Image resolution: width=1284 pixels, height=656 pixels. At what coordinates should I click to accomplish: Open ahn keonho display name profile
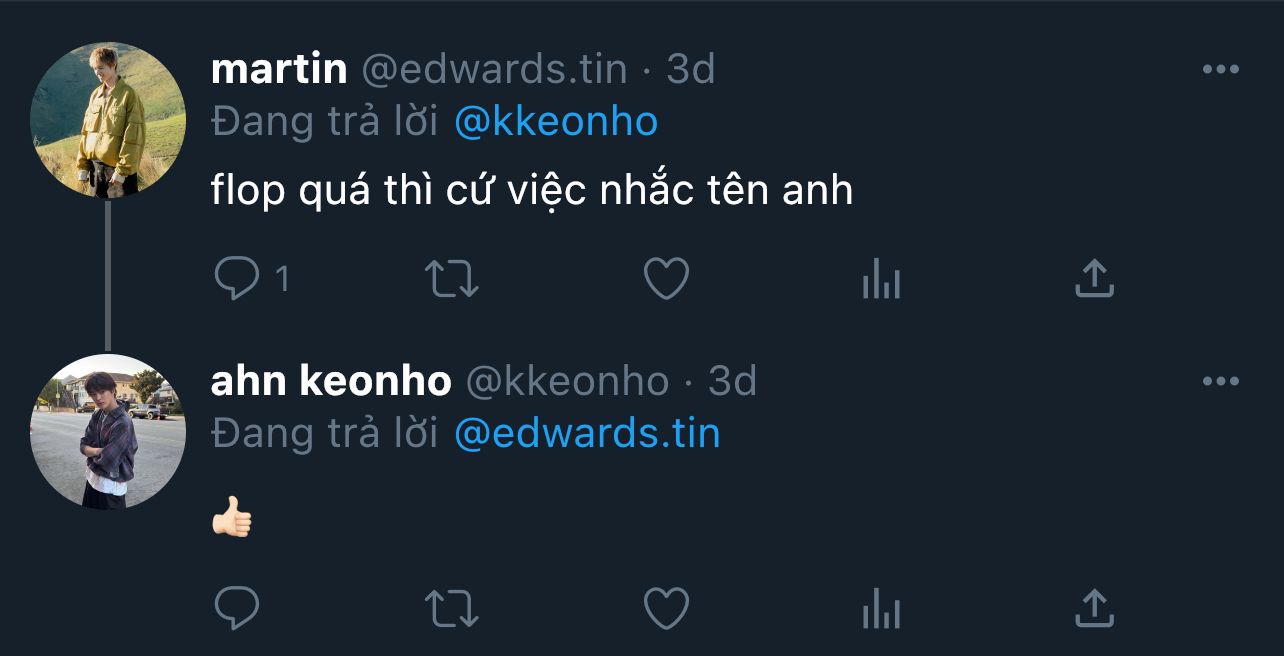(331, 381)
